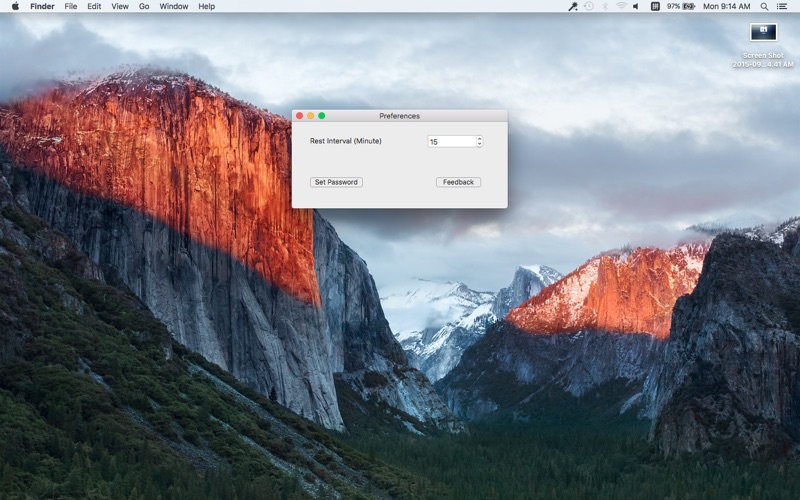Viewport: 800px width, 500px height.
Task: Open the Help menu
Action: click(x=207, y=6)
